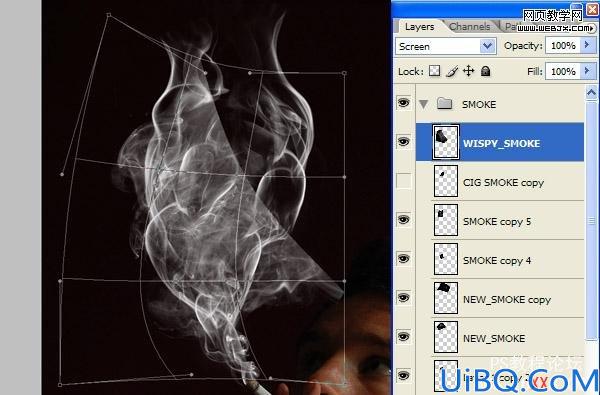
Task: Click the Opacity 100% field
Action: pos(563,46)
